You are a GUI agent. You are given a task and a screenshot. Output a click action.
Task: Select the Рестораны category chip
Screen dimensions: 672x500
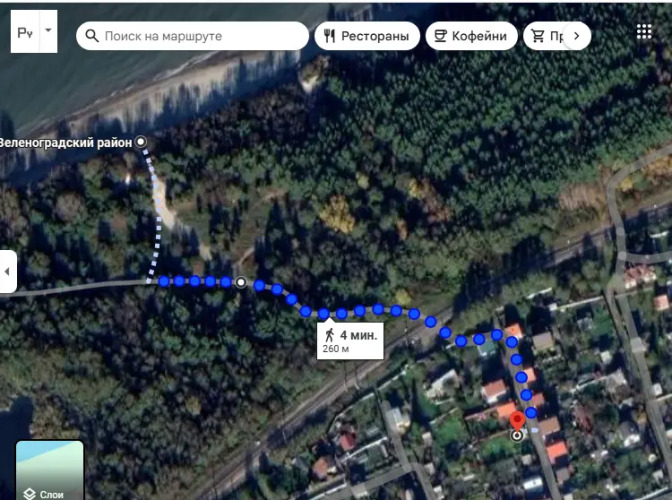367,36
